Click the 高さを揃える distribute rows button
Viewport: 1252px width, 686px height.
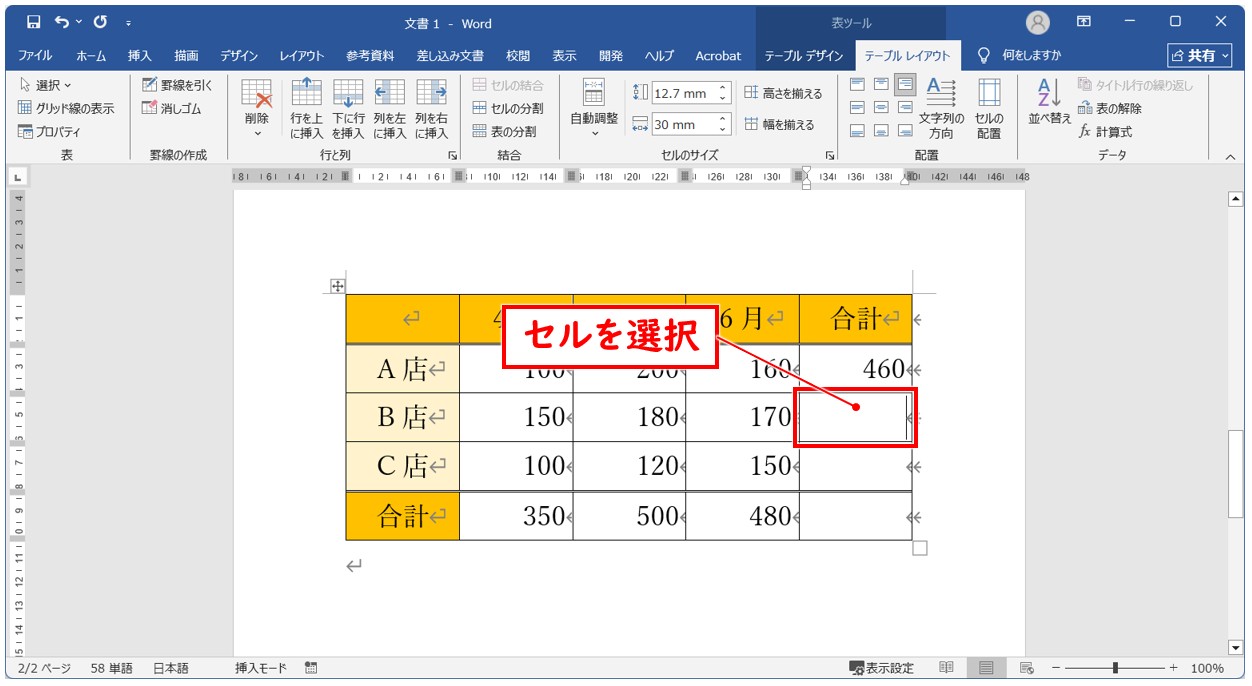784,93
